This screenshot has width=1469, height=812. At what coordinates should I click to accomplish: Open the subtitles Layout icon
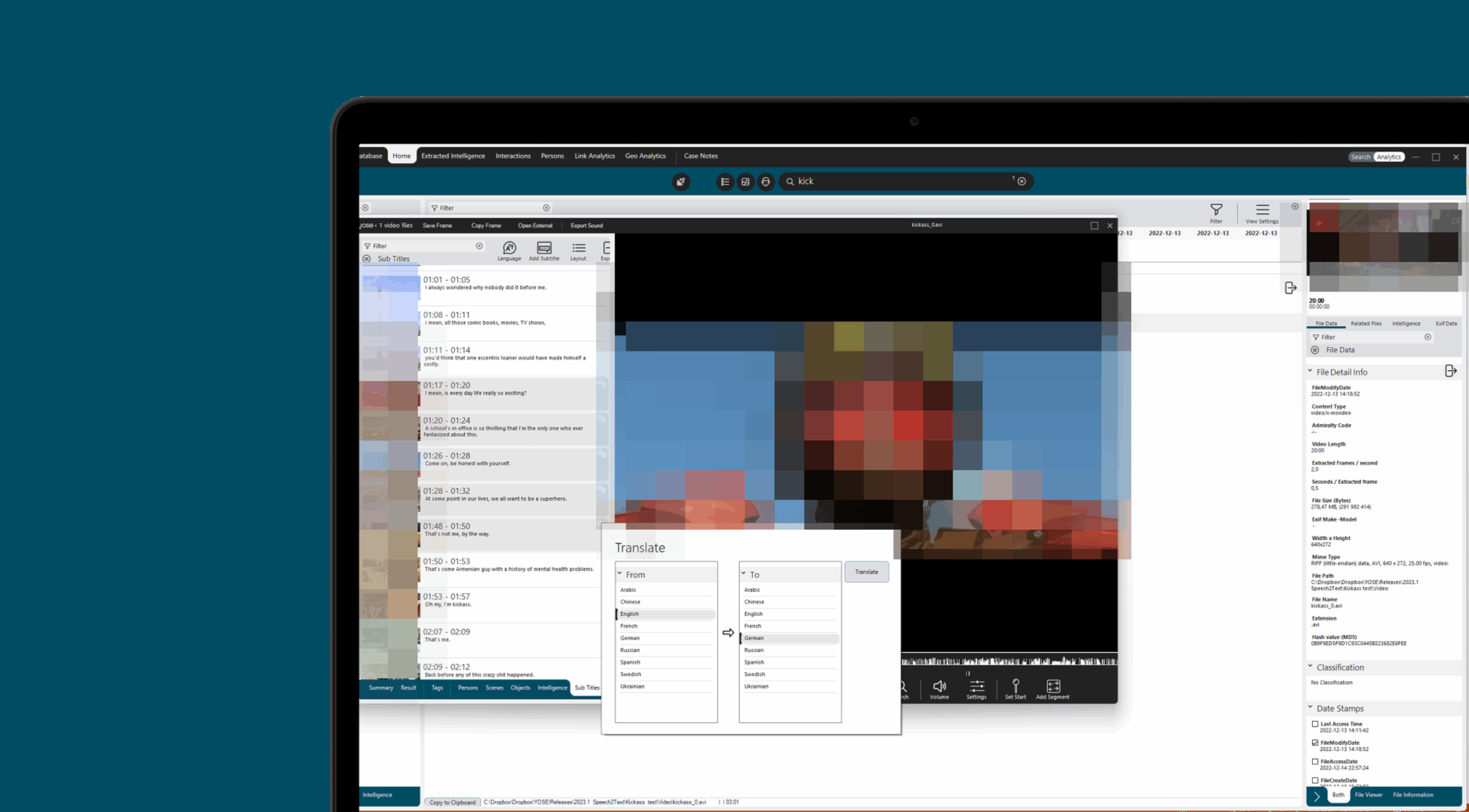pyautogui.click(x=578, y=248)
